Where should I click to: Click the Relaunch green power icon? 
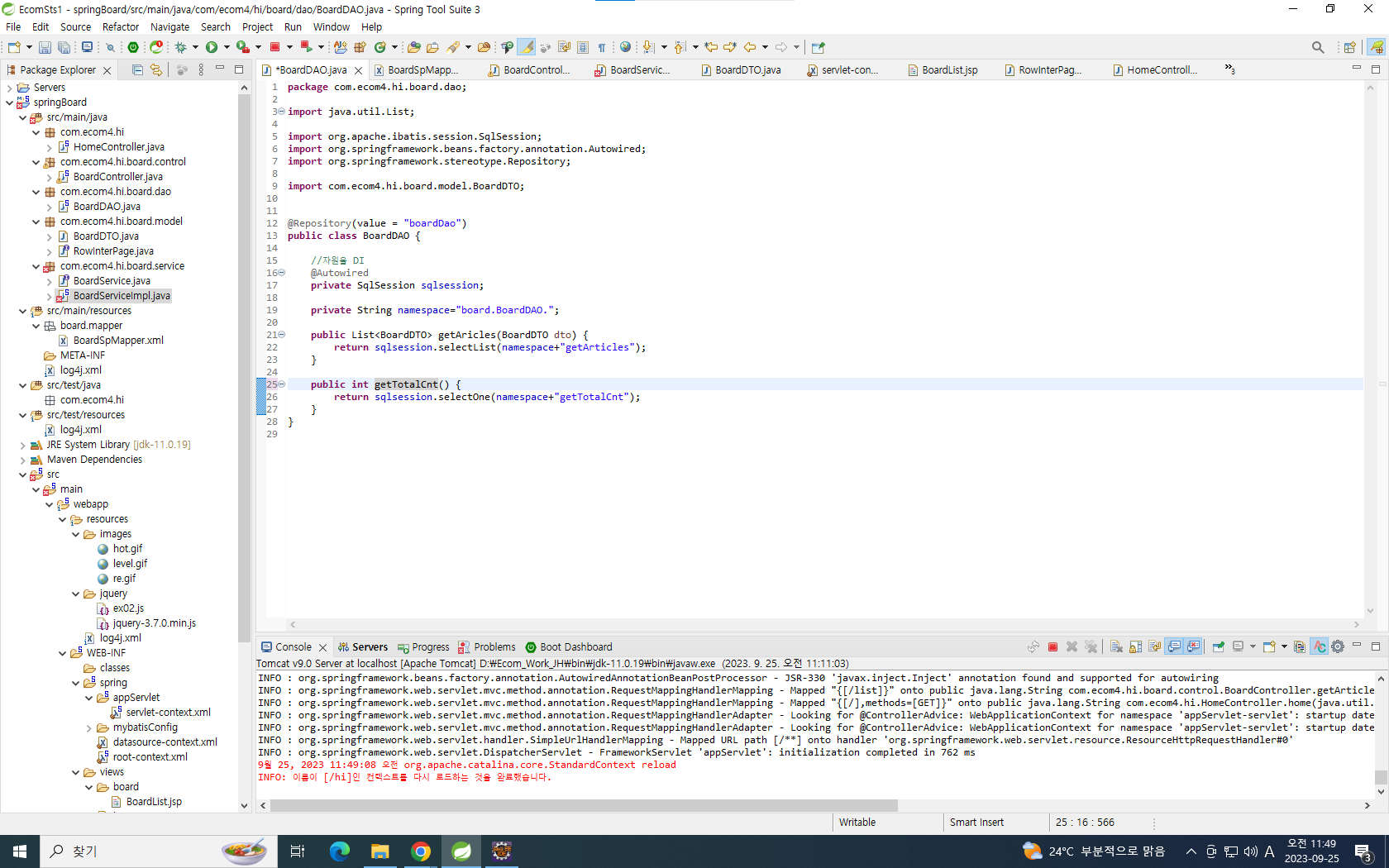point(133,47)
